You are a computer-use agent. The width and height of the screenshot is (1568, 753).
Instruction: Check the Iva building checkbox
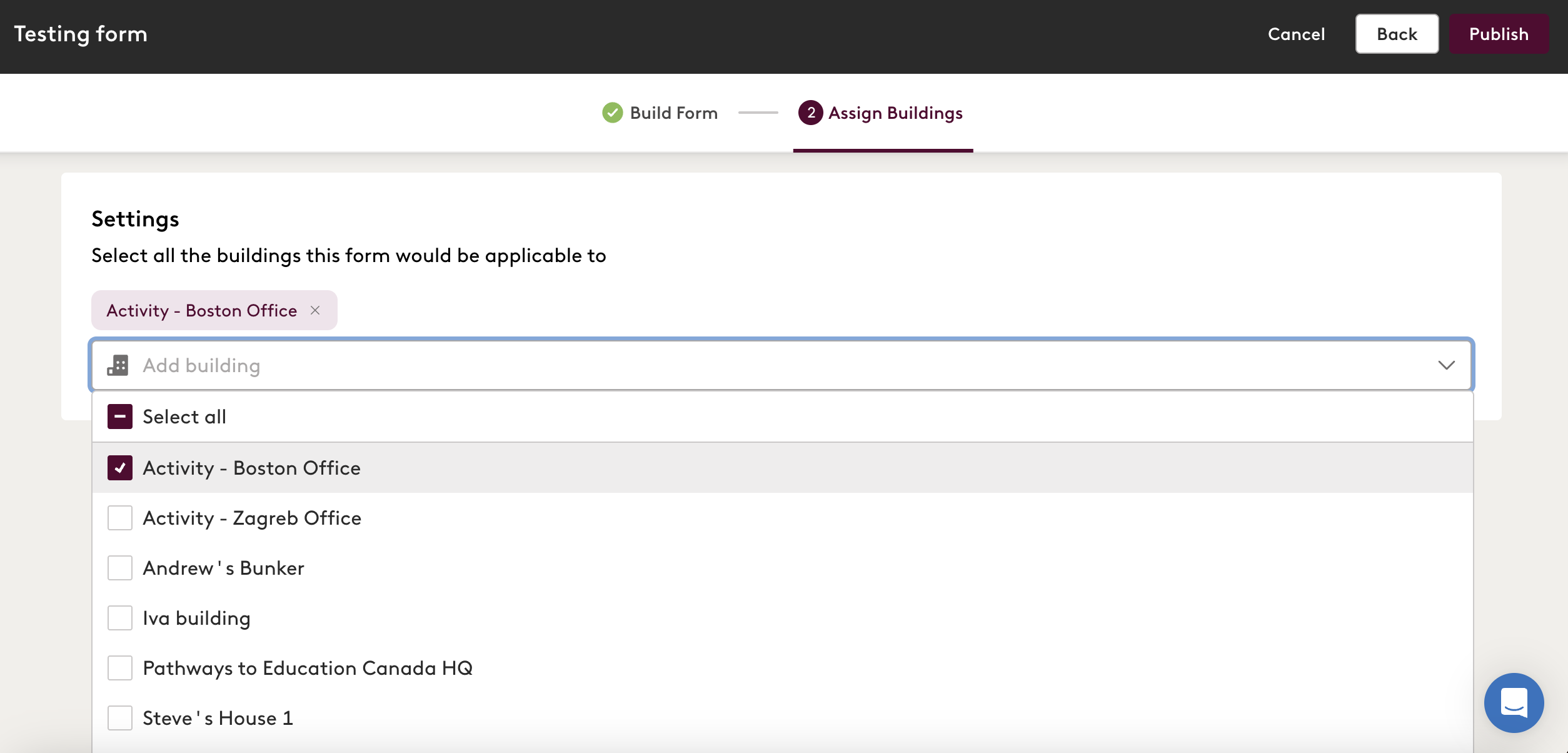tap(120, 618)
